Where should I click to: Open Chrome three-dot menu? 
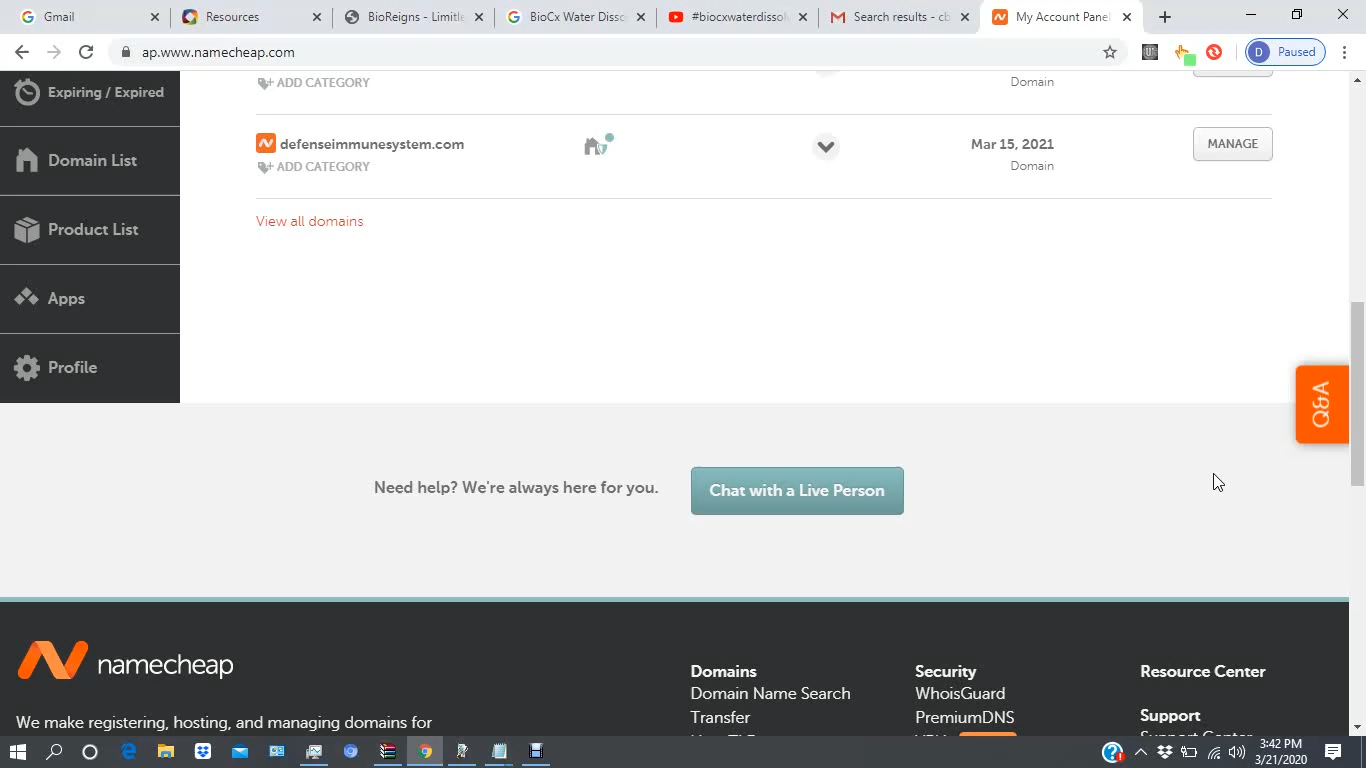click(1345, 52)
